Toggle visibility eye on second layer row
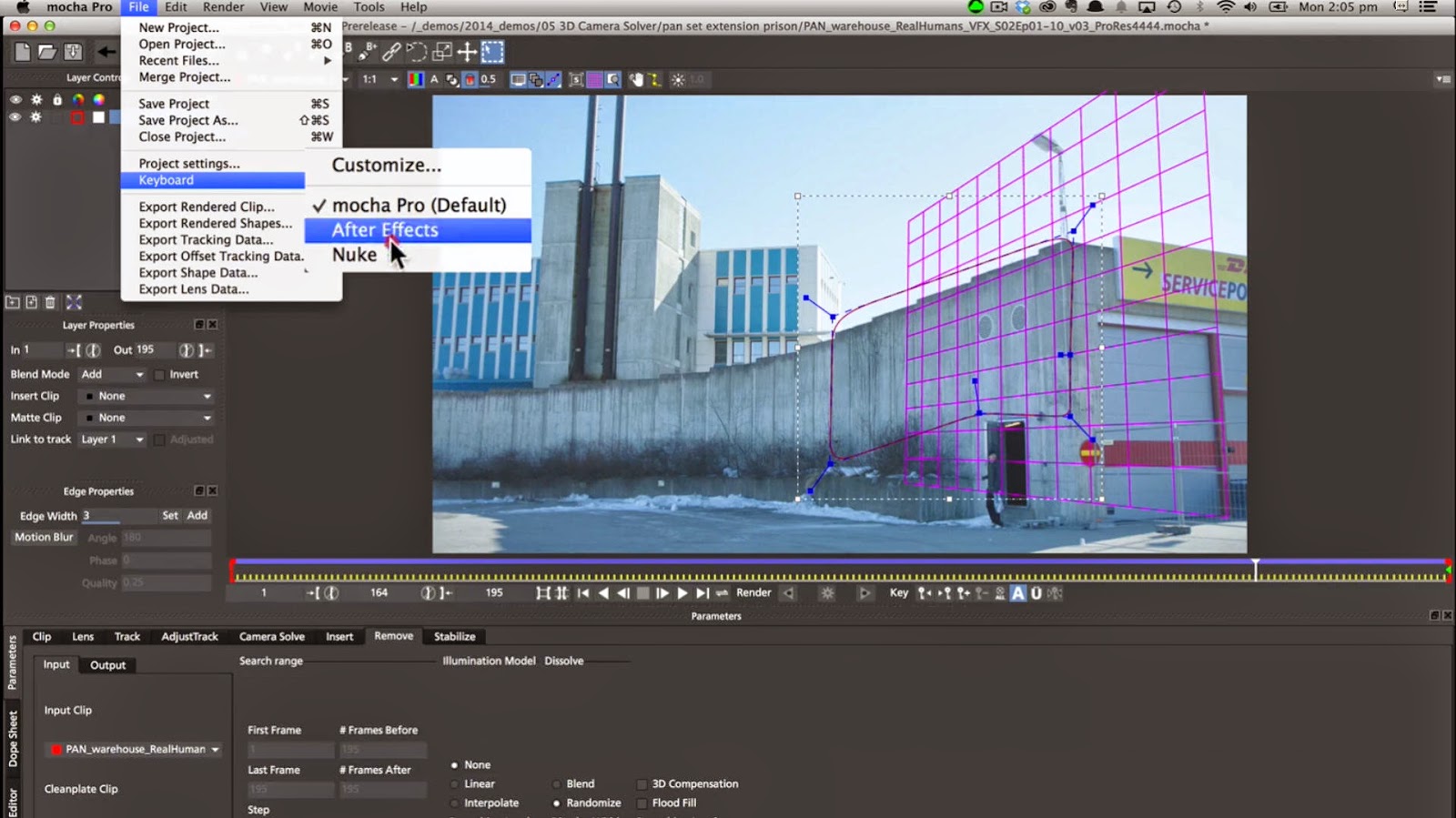 click(x=15, y=117)
